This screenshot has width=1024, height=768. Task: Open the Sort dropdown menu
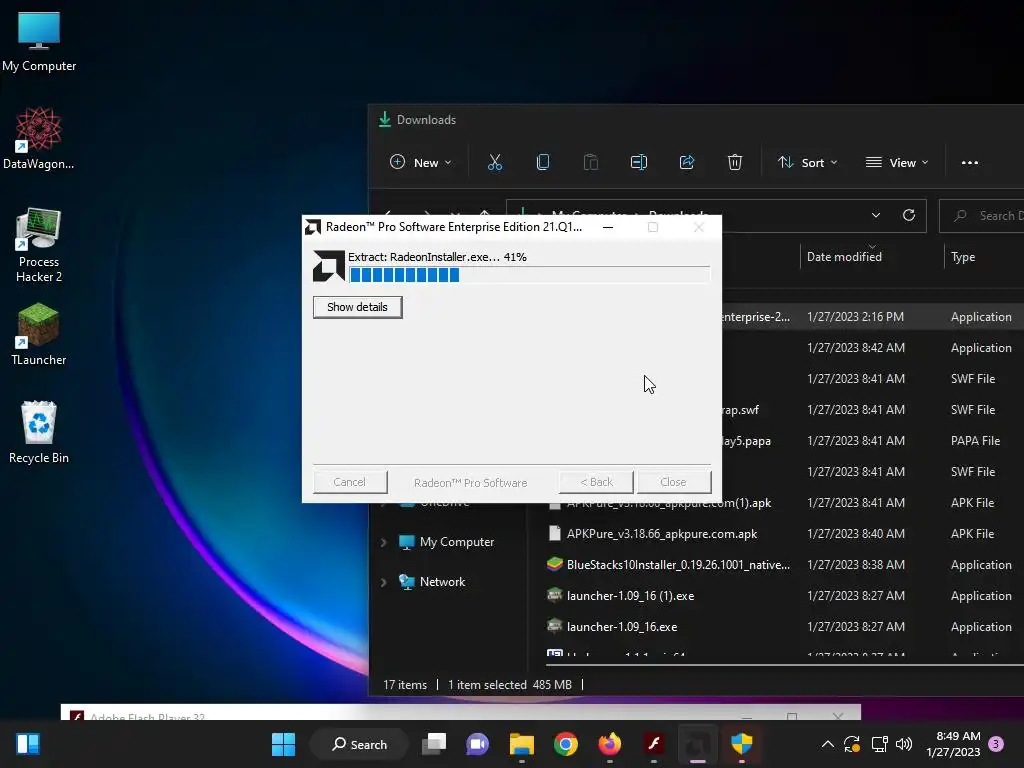pos(807,163)
